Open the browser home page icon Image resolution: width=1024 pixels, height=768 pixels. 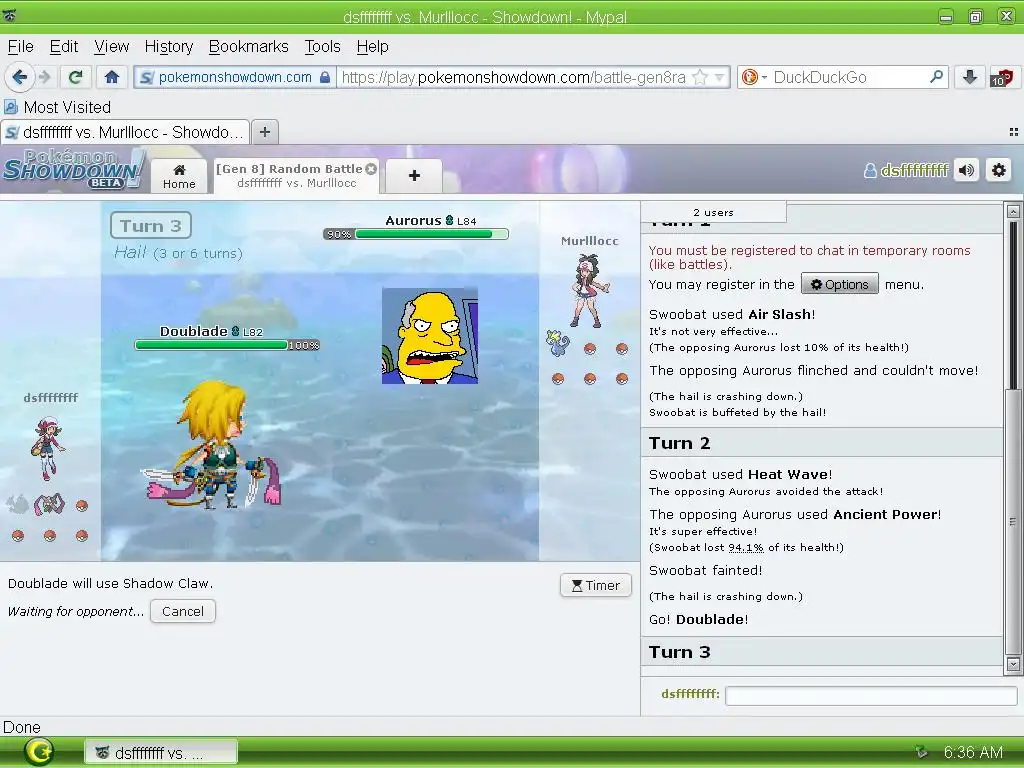pos(112,77)
